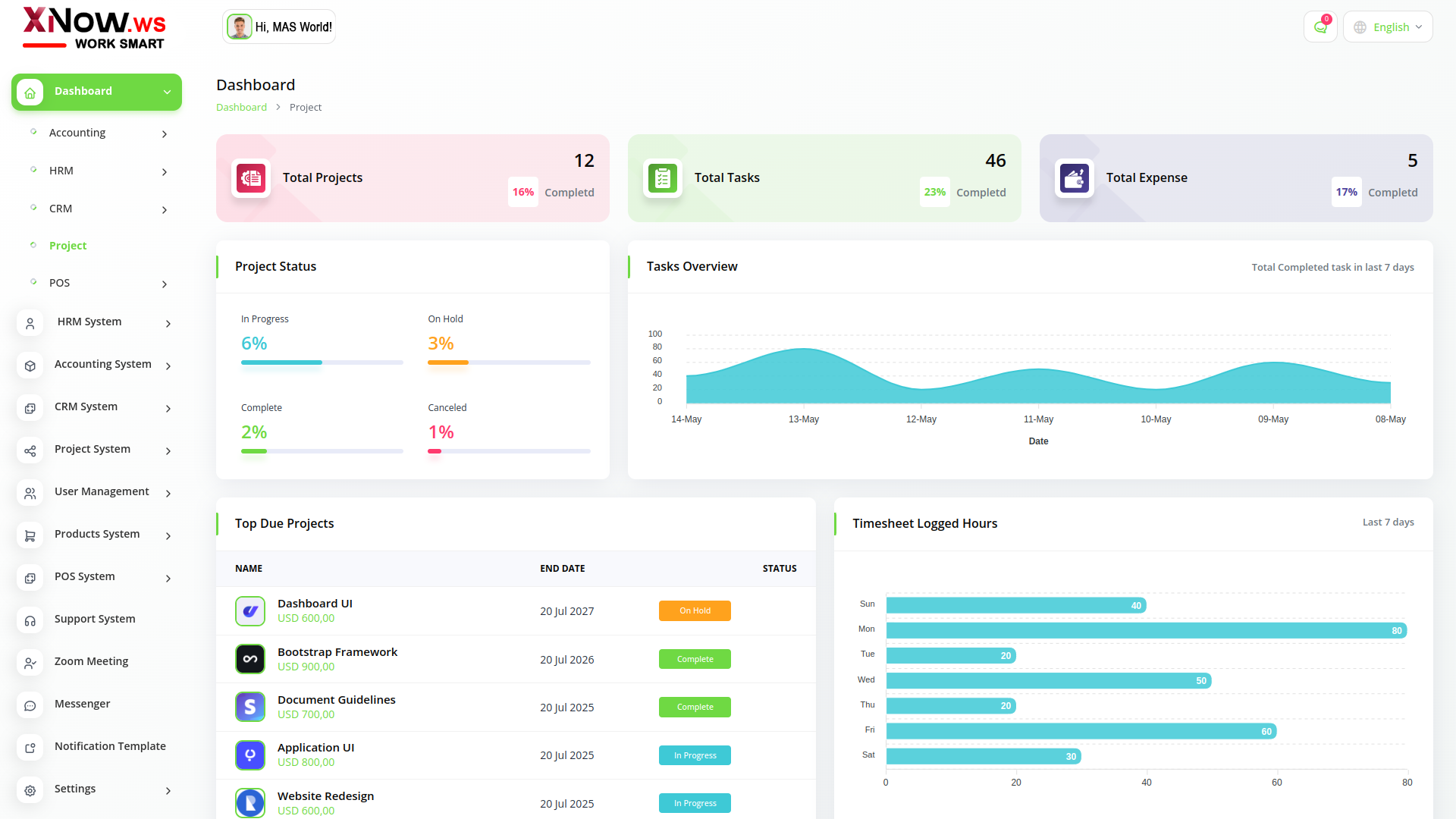Image resolution: width=1456 pixels, height=819 pixels.
Task: Click the Dashboard UI project logo
Action: pos(250,611)
